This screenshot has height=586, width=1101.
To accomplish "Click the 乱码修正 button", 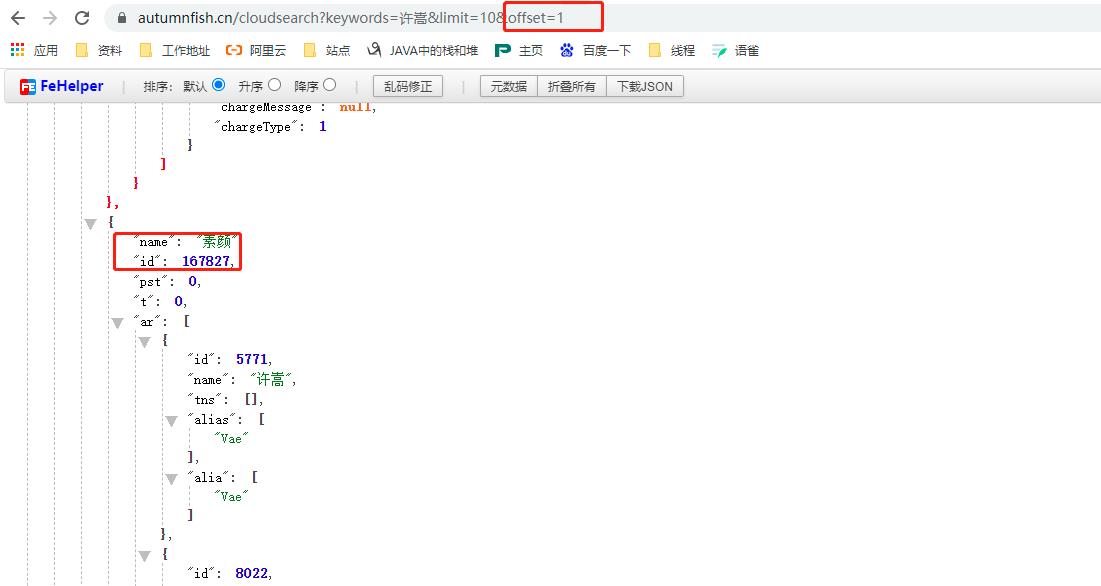I will point(408,86).
